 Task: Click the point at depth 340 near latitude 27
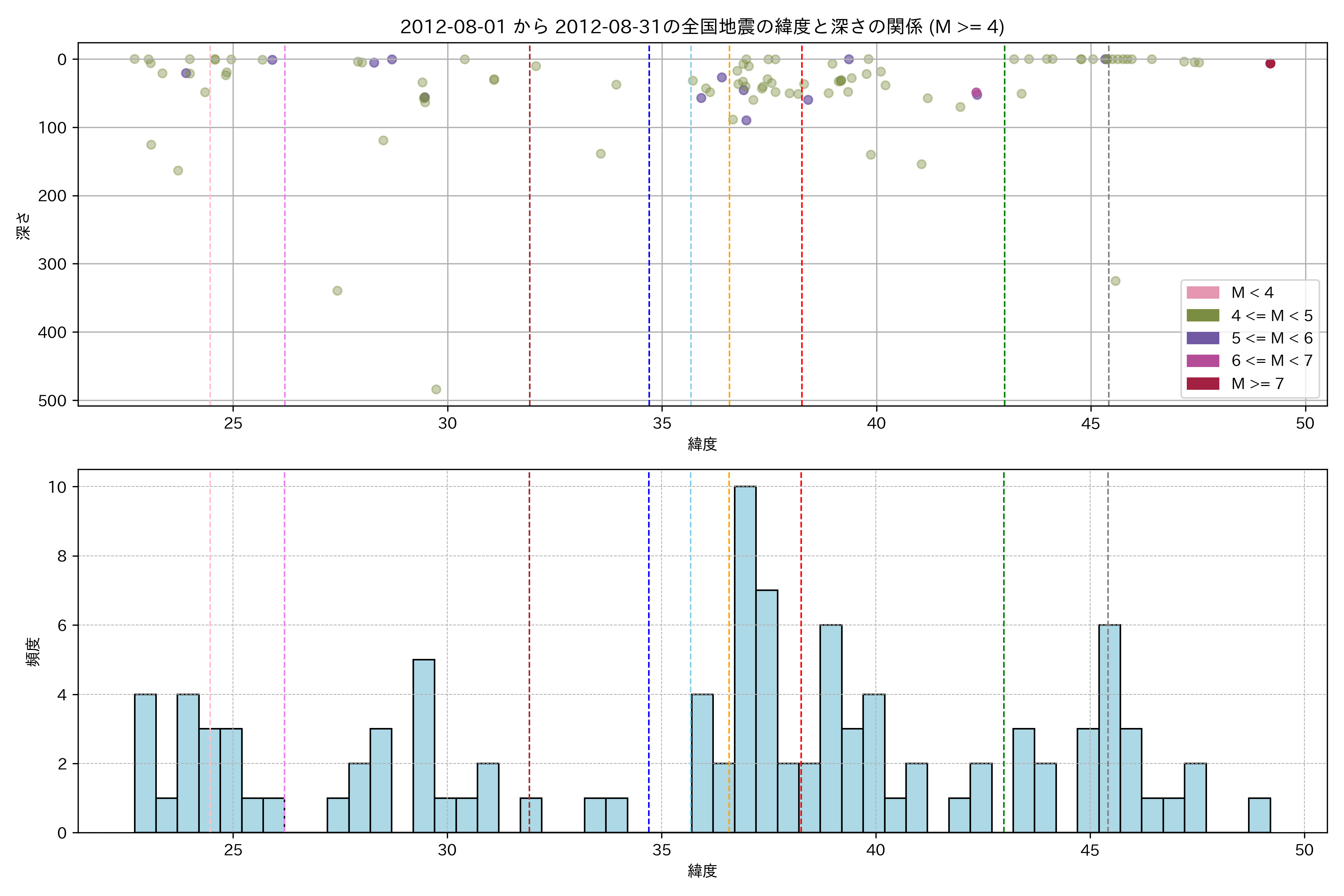[x=337, y=291]
